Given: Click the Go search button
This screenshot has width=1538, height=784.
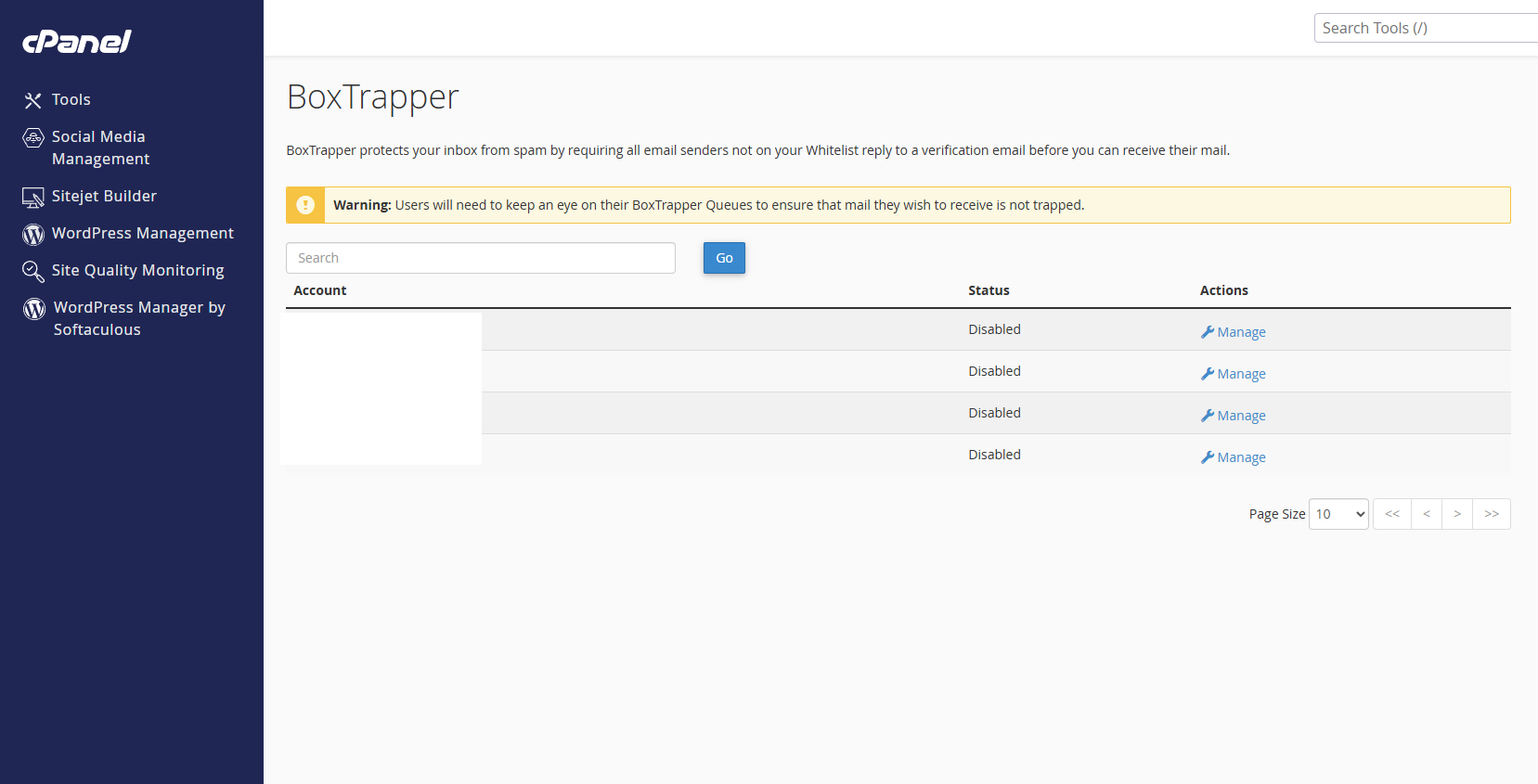Looking at the screenshot, I should pos(724,258).
